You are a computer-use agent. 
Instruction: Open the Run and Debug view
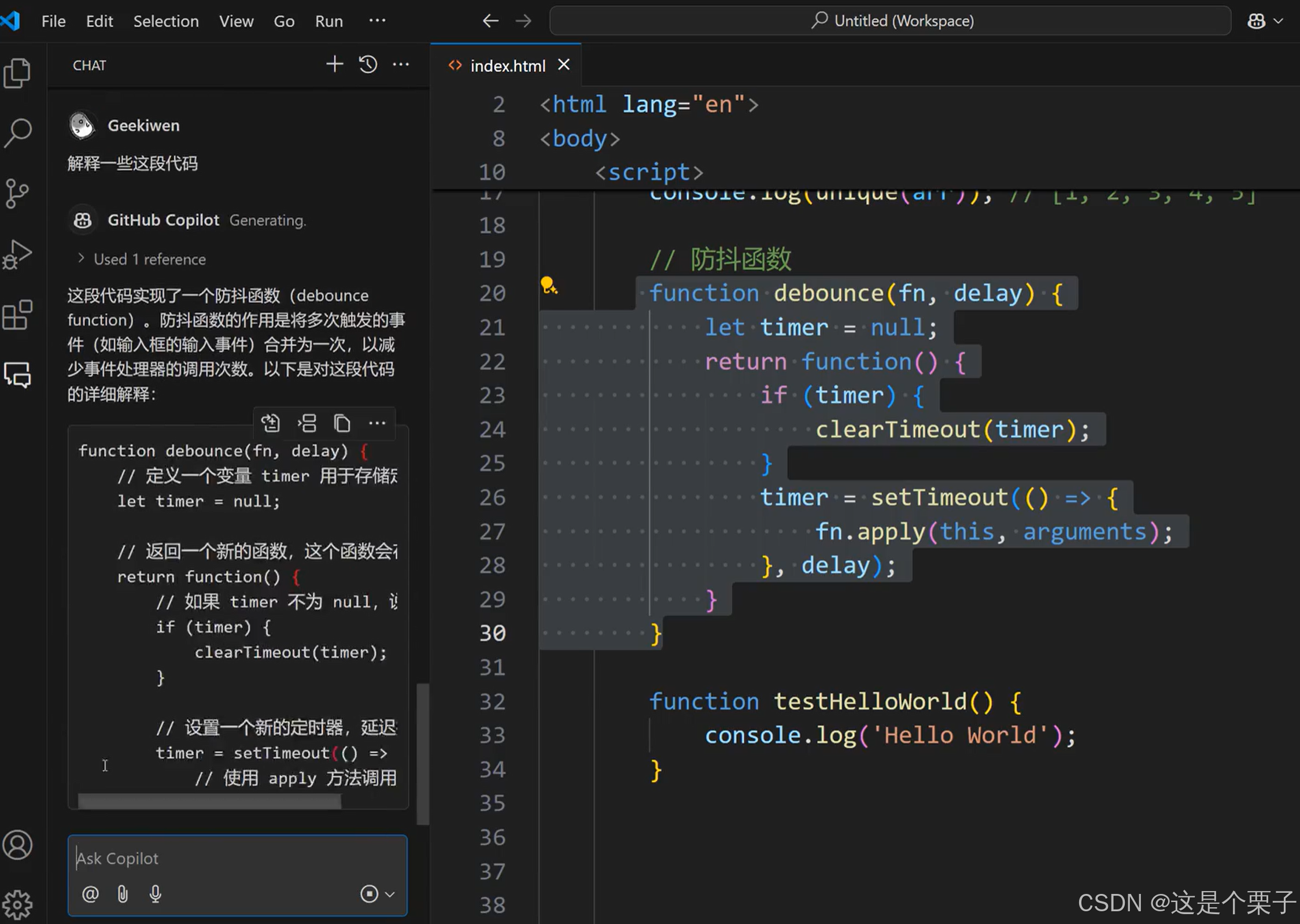17,254
